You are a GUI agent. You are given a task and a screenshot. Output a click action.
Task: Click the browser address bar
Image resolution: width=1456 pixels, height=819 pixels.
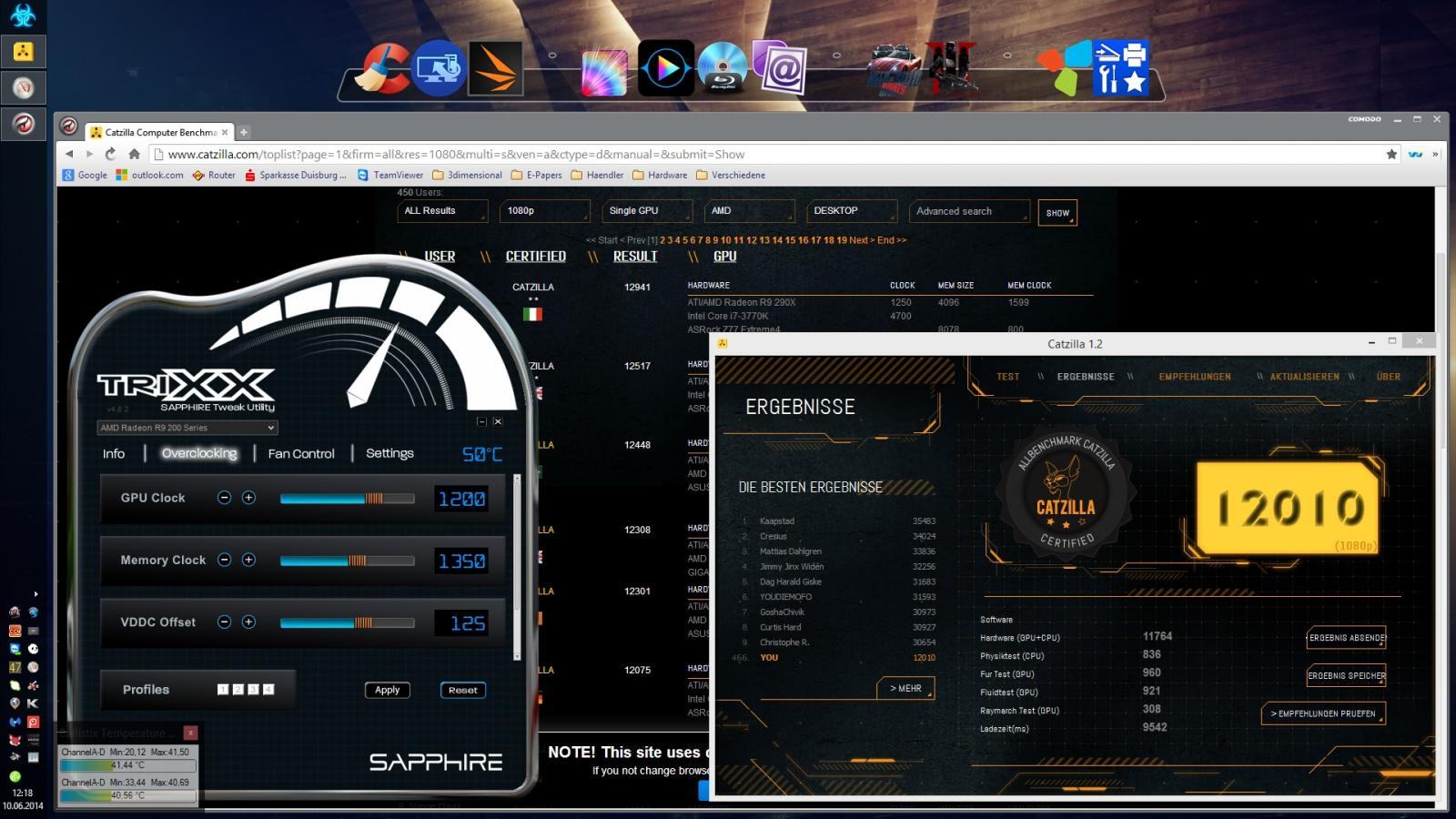pos(764,155)
